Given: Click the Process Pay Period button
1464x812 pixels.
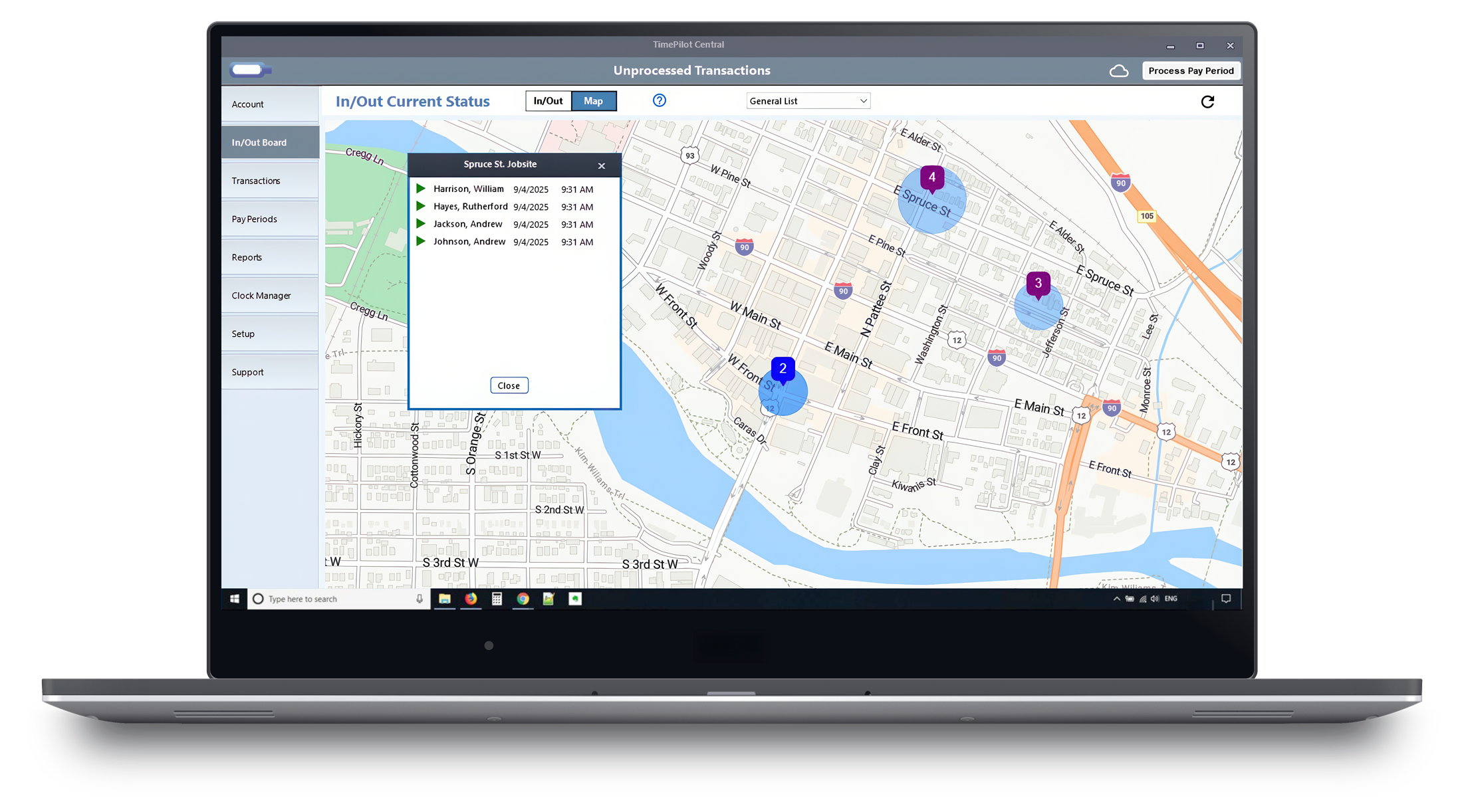Looking at the screenshot, I should [1190, 71].
